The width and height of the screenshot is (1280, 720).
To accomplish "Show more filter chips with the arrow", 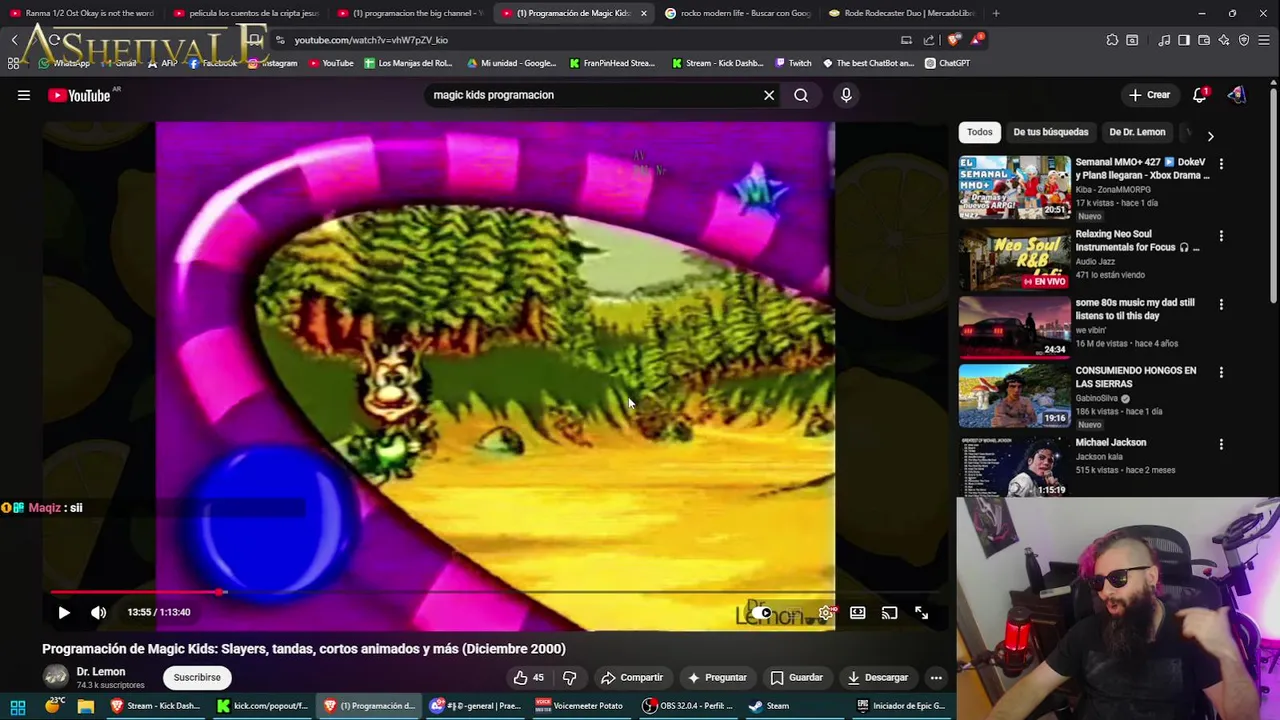I will pyautogui.click(x=1210, y=135).
